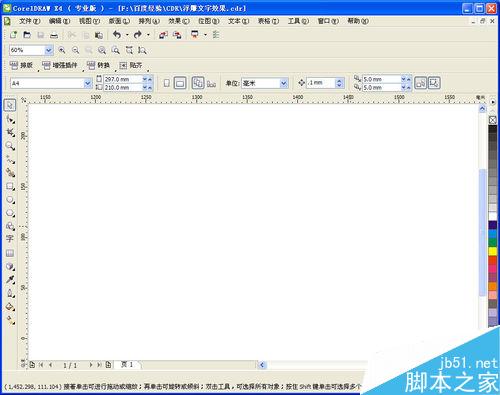
Task: Toggle the rightmost property bar button
Action: tap(434, 83)
